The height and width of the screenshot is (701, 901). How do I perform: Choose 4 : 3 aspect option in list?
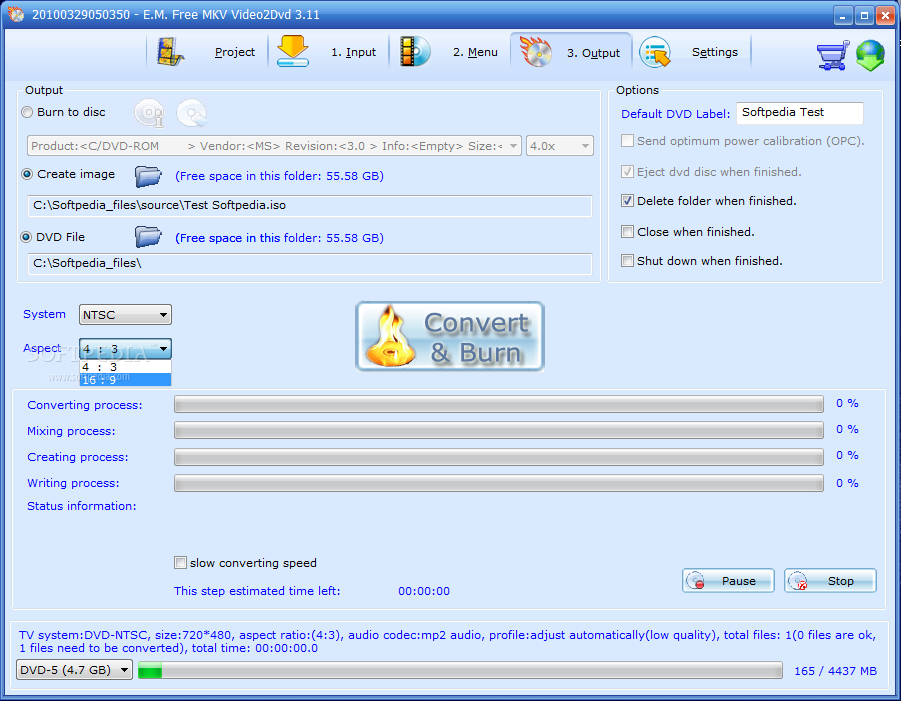point(125,367)
